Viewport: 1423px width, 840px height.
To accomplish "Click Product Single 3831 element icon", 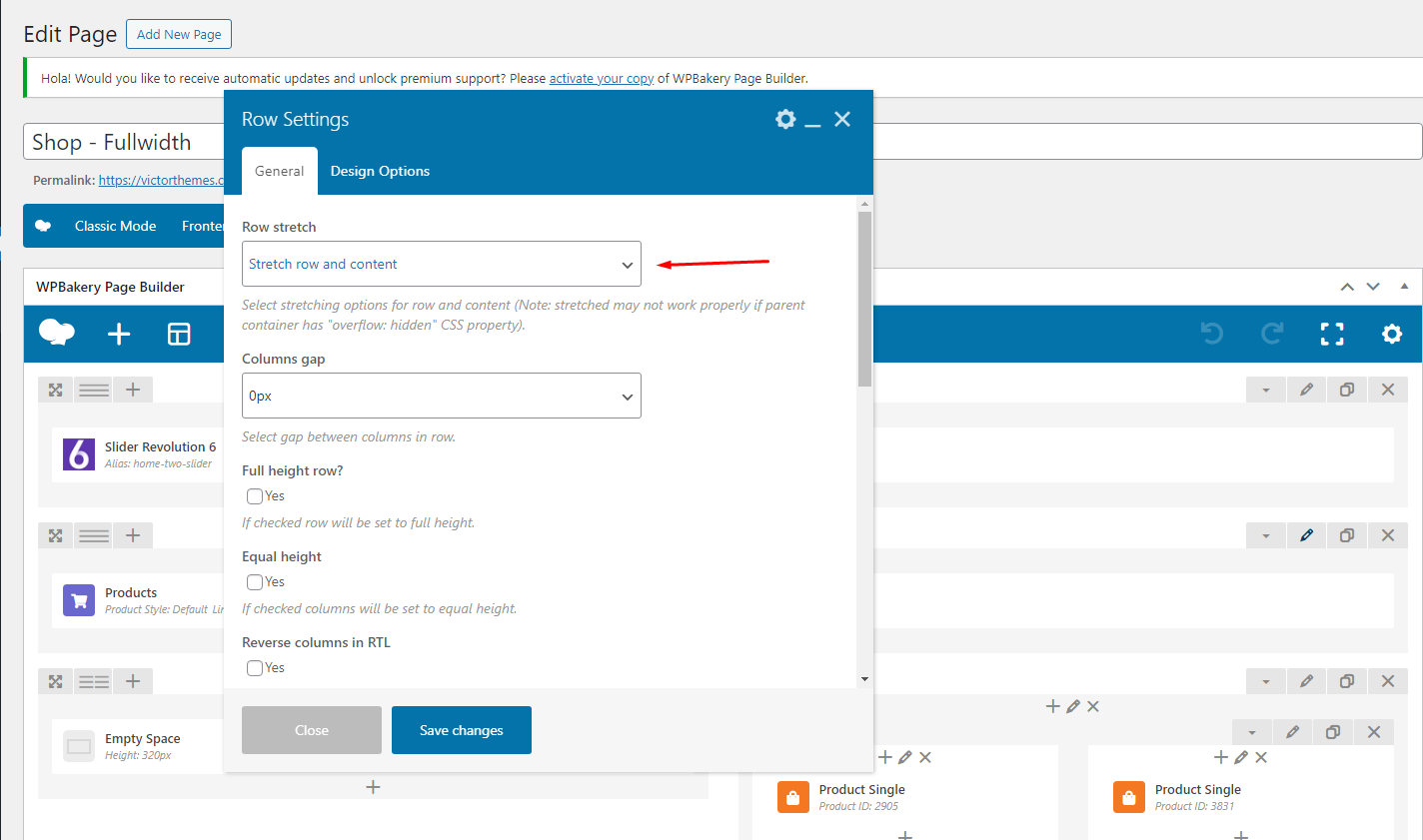I will point(1129,797).
